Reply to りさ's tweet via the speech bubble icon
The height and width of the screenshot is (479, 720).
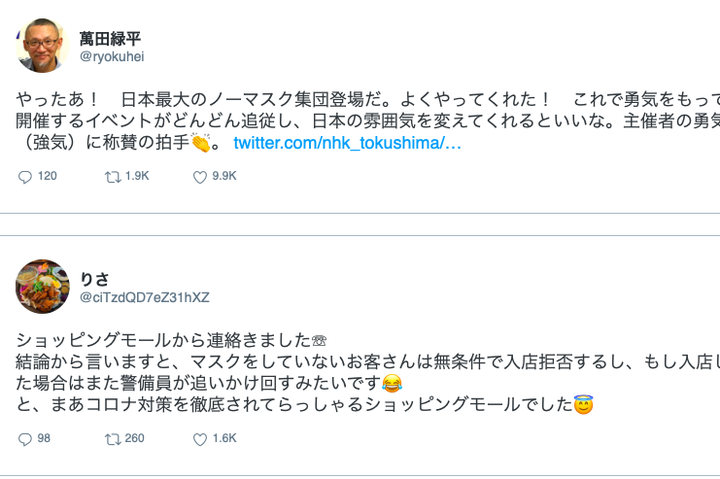[x=25, y=439]
